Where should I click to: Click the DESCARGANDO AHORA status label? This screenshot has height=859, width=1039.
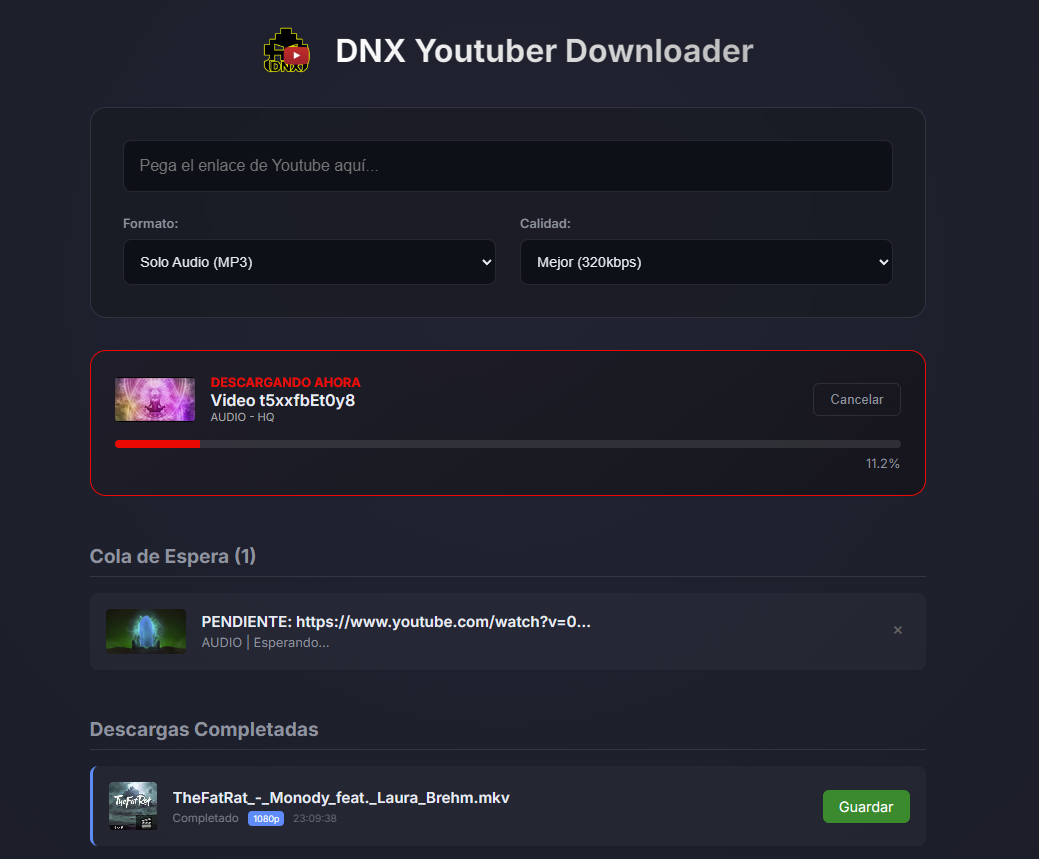pyautogui.click(x=286, y=382)
